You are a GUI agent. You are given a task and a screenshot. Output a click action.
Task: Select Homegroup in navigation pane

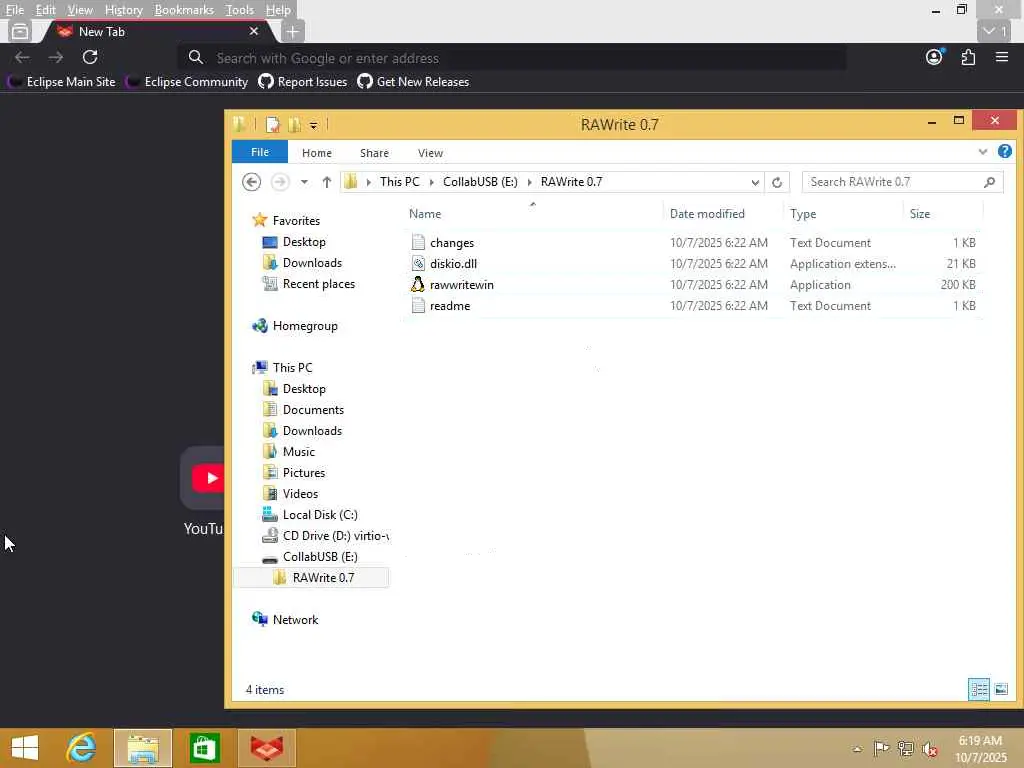(x=295, y=326)
